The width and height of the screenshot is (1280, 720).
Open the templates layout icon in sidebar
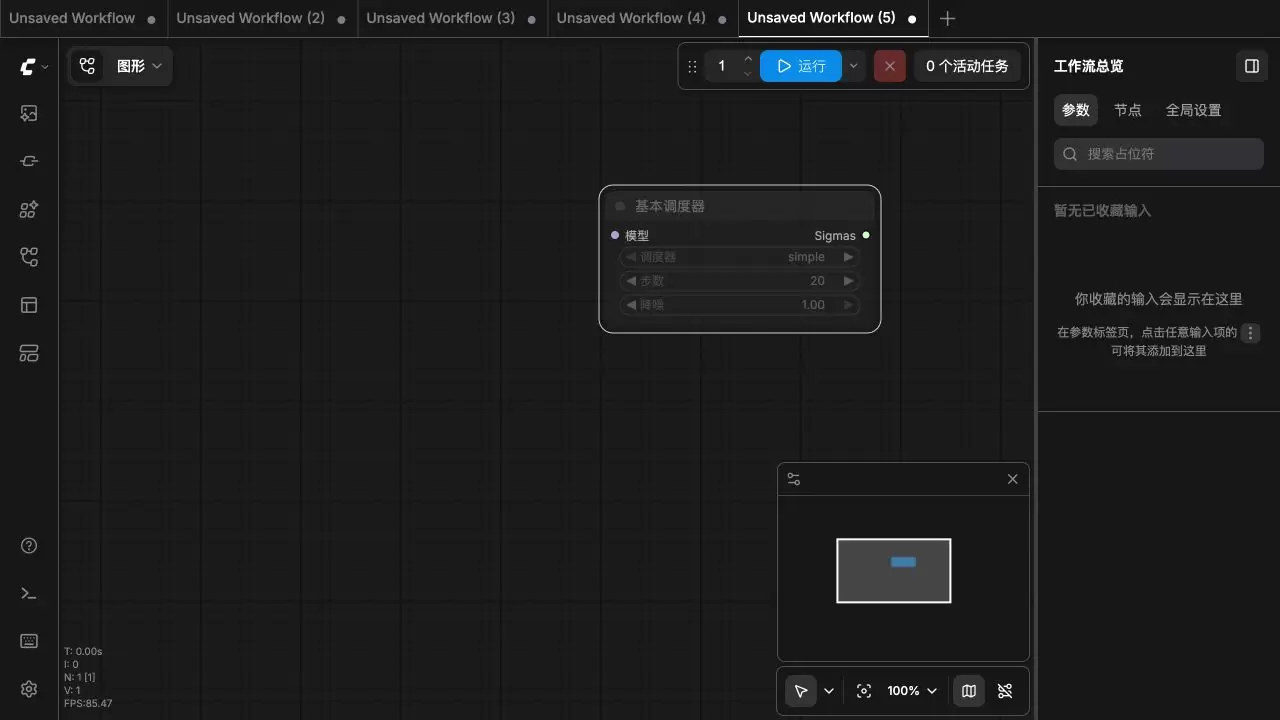pyautogui.click(x=29, y=305)
